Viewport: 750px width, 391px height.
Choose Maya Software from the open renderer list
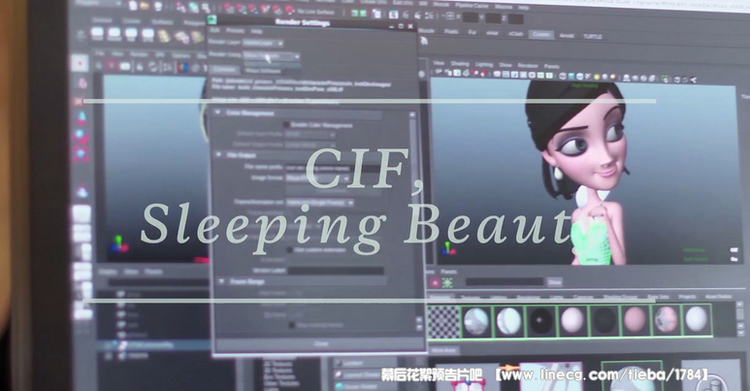point(264,71)
